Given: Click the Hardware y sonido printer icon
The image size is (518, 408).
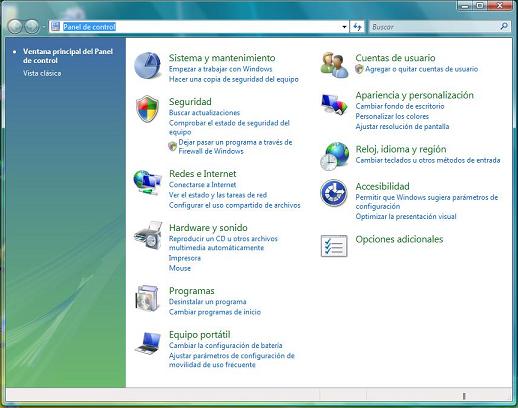Looking at the screenshot, I should 148,235.
